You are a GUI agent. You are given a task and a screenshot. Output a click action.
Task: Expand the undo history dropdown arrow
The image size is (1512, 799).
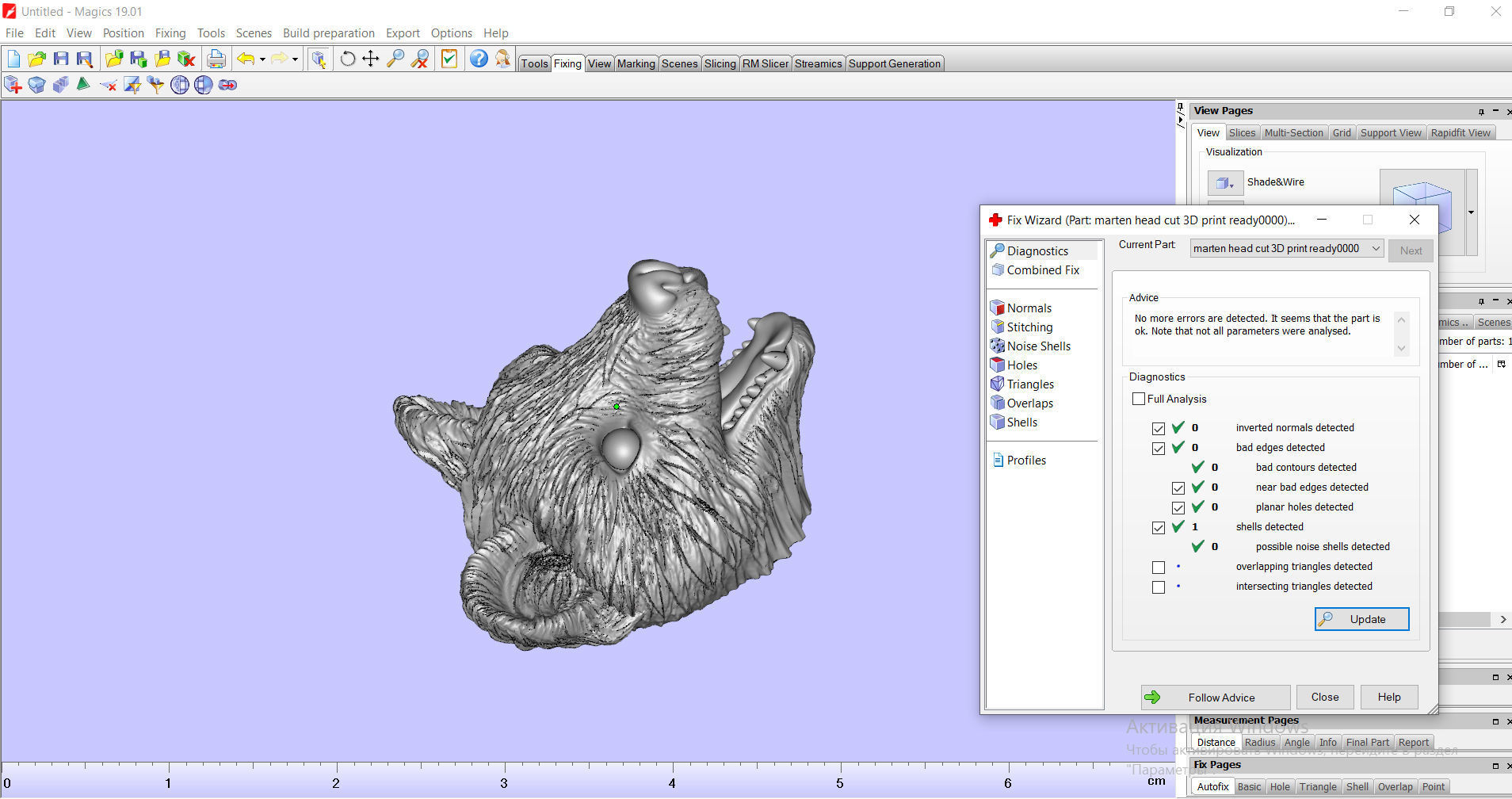pos(262,59)
